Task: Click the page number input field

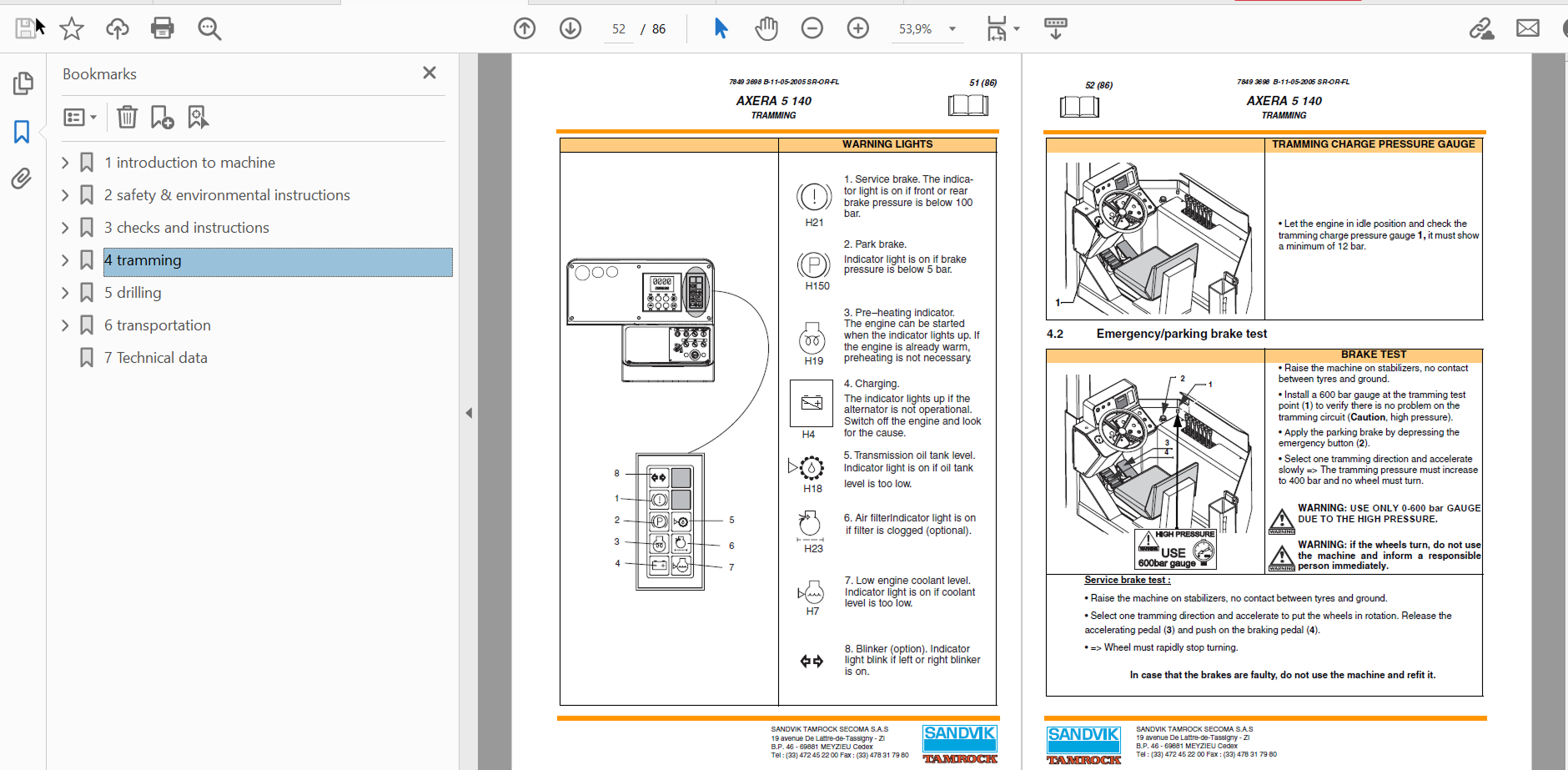Action: [618, 29]
